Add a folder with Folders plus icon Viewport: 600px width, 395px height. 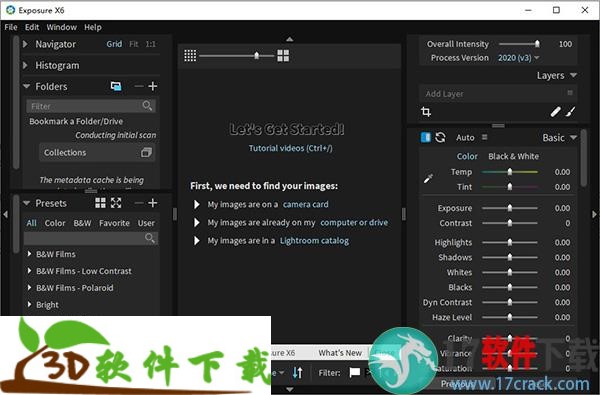[153, 86]
